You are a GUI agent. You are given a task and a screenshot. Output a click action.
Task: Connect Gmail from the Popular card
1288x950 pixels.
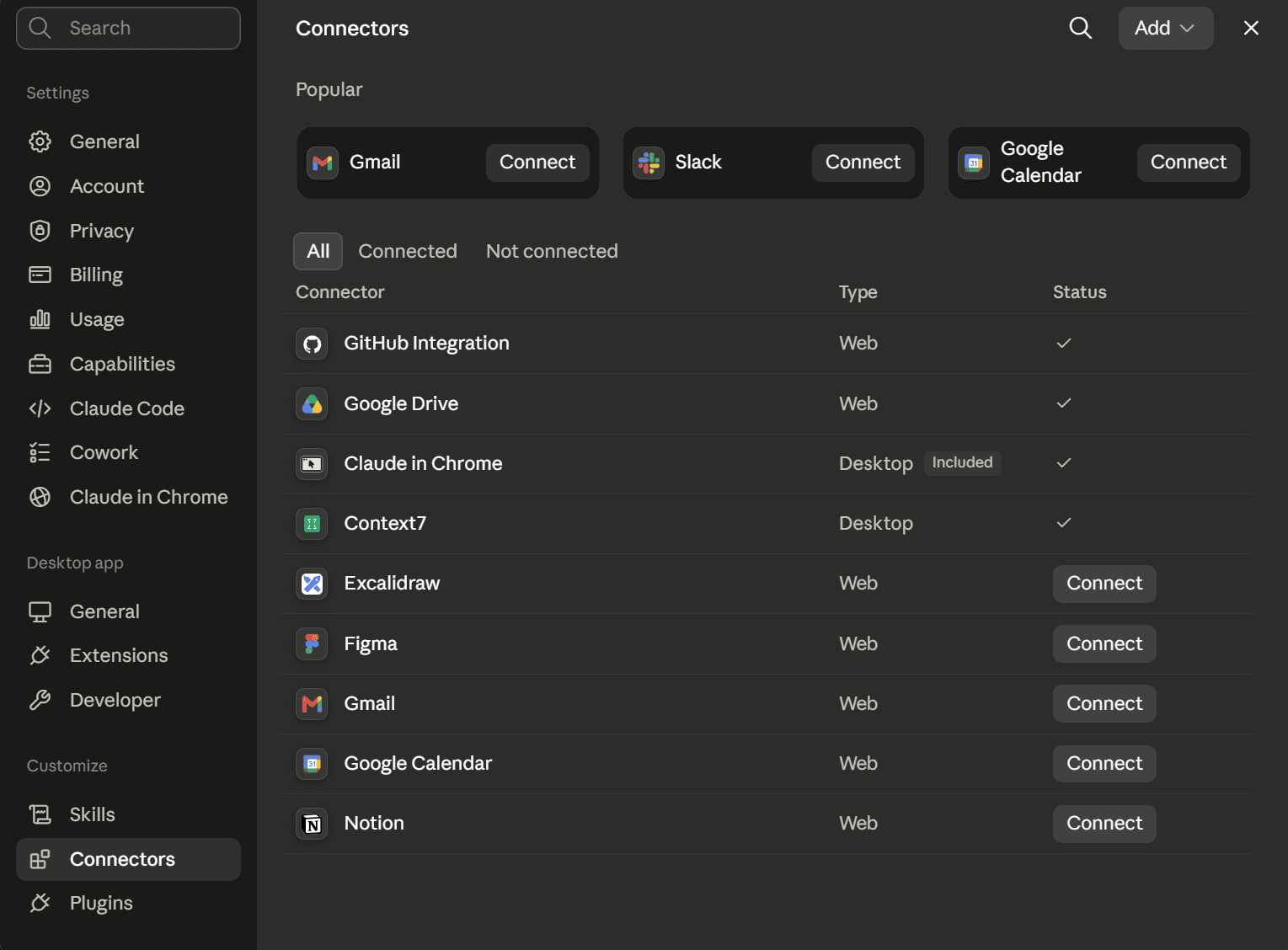[x=537, y=163]
